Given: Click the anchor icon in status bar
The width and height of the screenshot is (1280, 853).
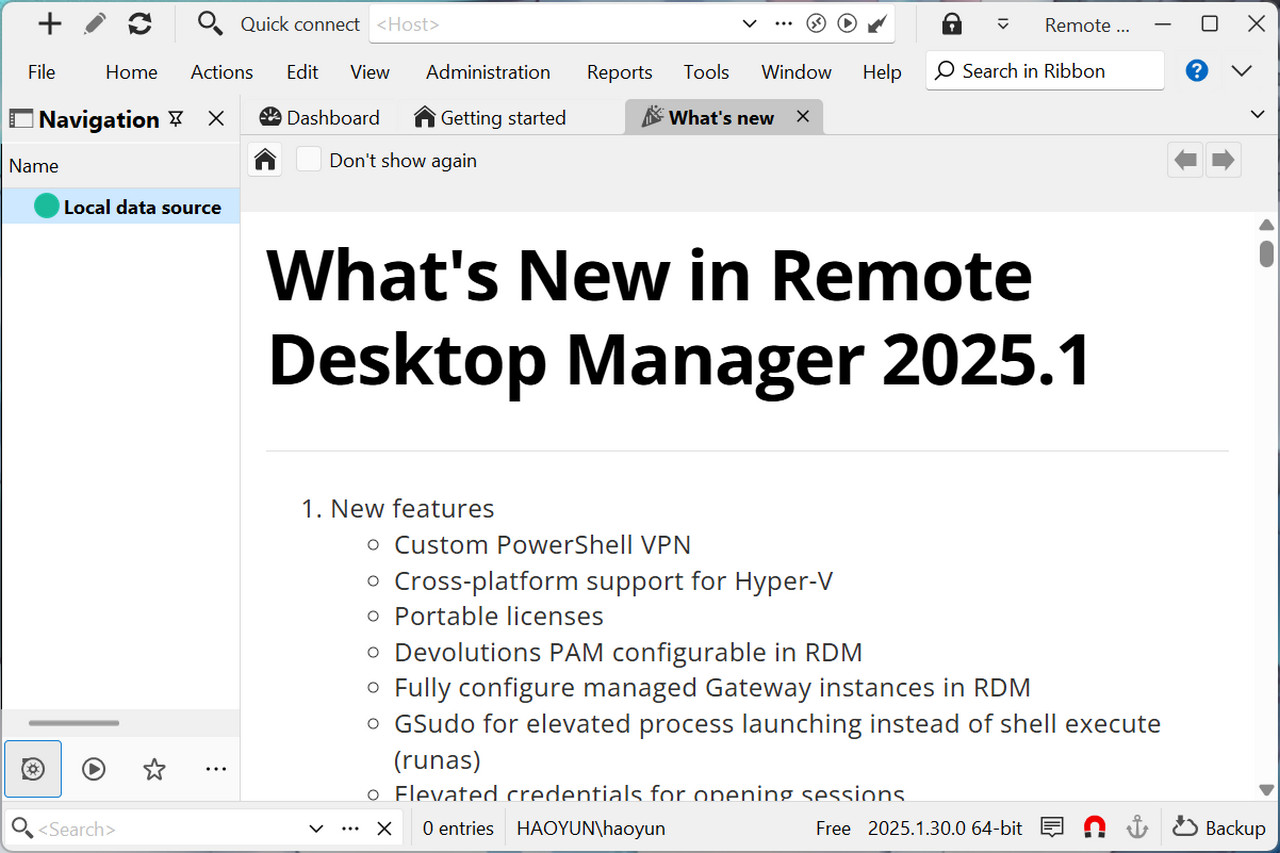Looking at the screenshot, I should tap(1137, 827).
